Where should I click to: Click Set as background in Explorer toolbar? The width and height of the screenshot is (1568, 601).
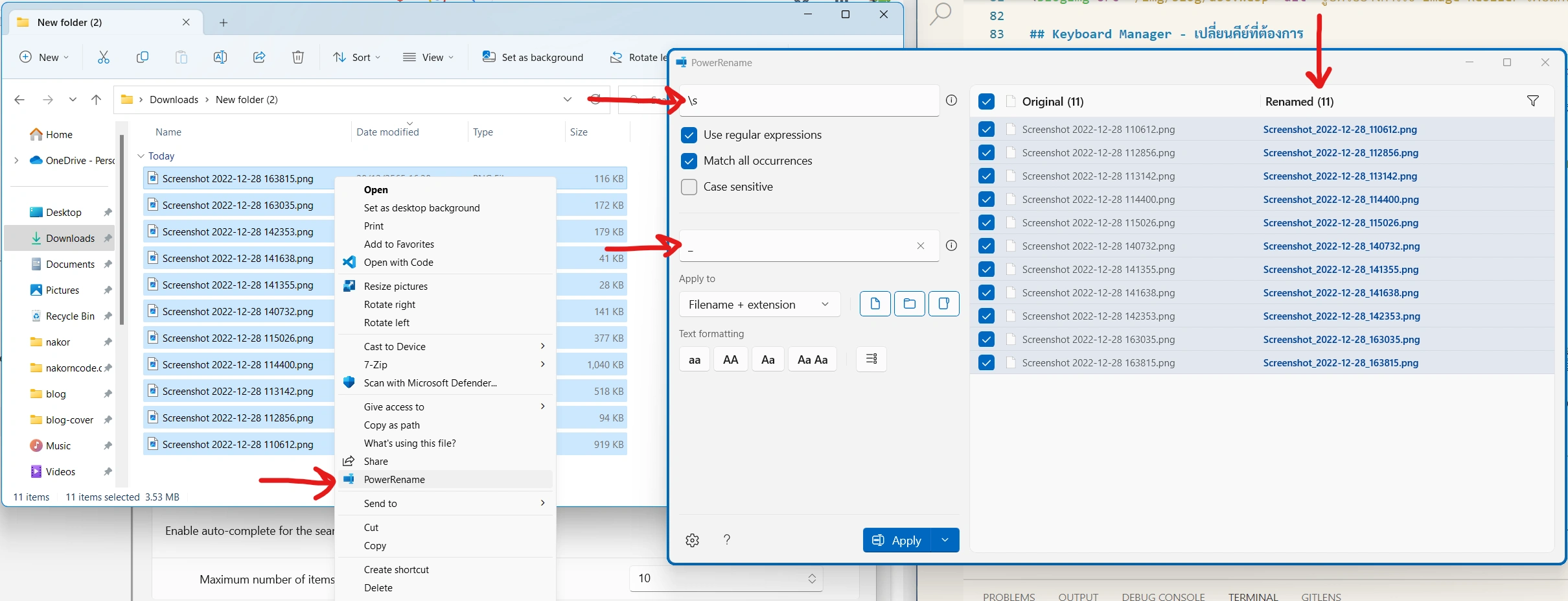click(x=533, y=57)
